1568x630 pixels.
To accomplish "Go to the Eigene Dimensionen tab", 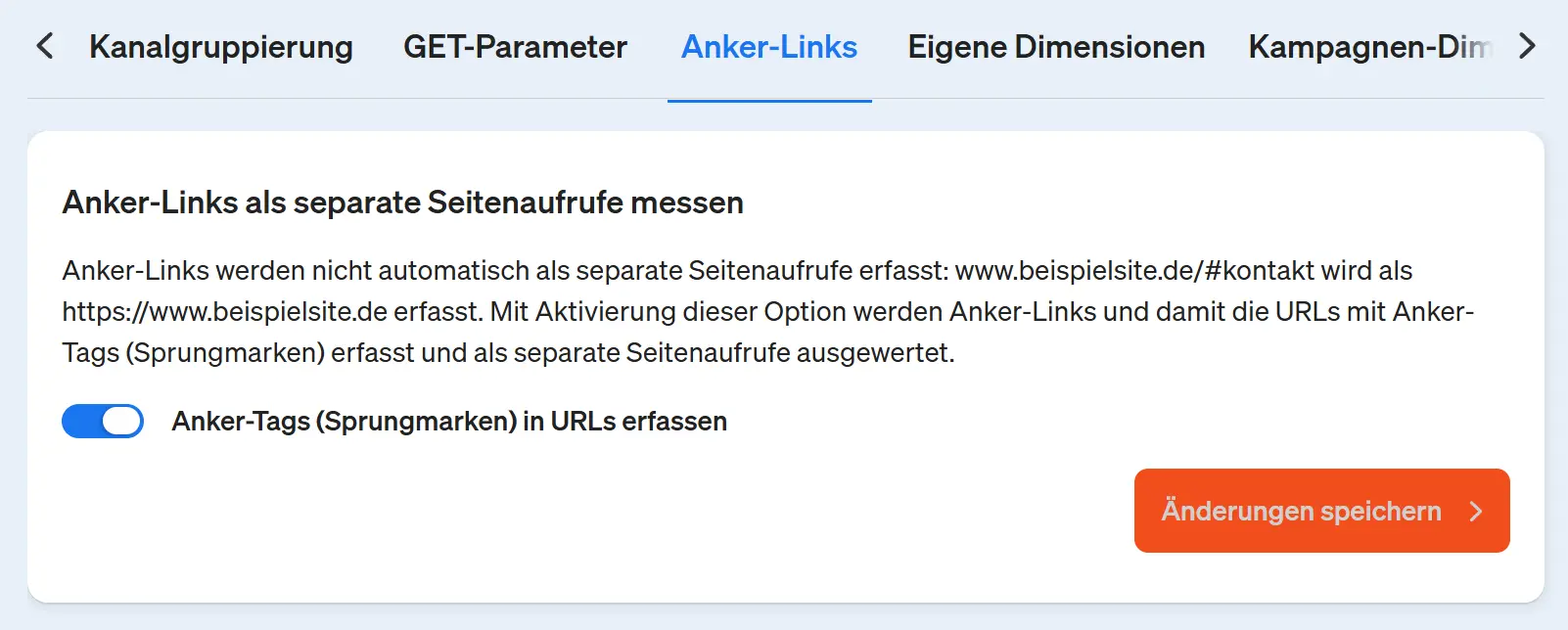I will (x=1056, y=47).
